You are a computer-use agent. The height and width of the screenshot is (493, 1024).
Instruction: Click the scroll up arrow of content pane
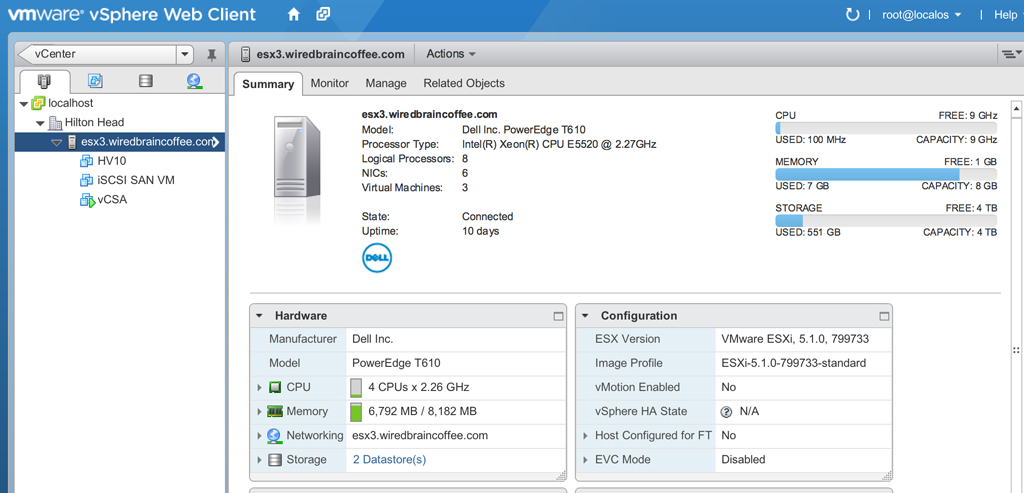(x=1016, y=108)
